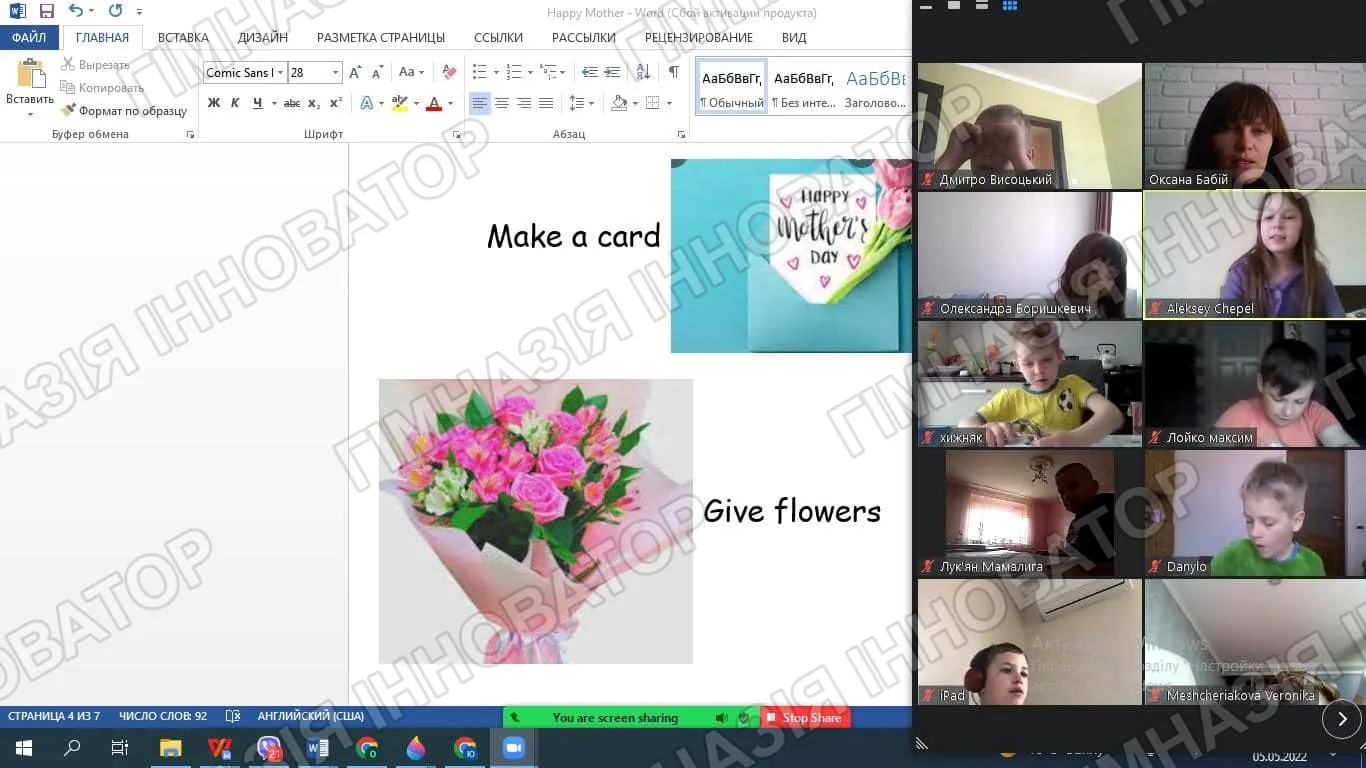Toggle Underline formatting button
1366x768 pixels.
pyautogui.click(x=258, y=103)
